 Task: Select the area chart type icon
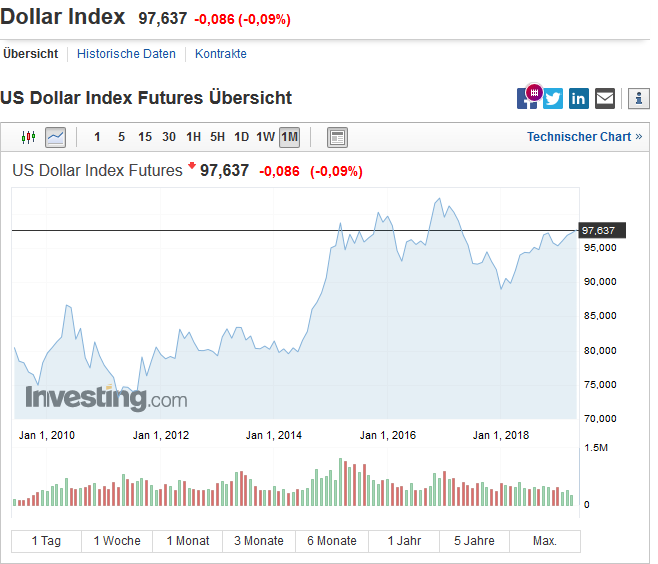pos(55,137)
